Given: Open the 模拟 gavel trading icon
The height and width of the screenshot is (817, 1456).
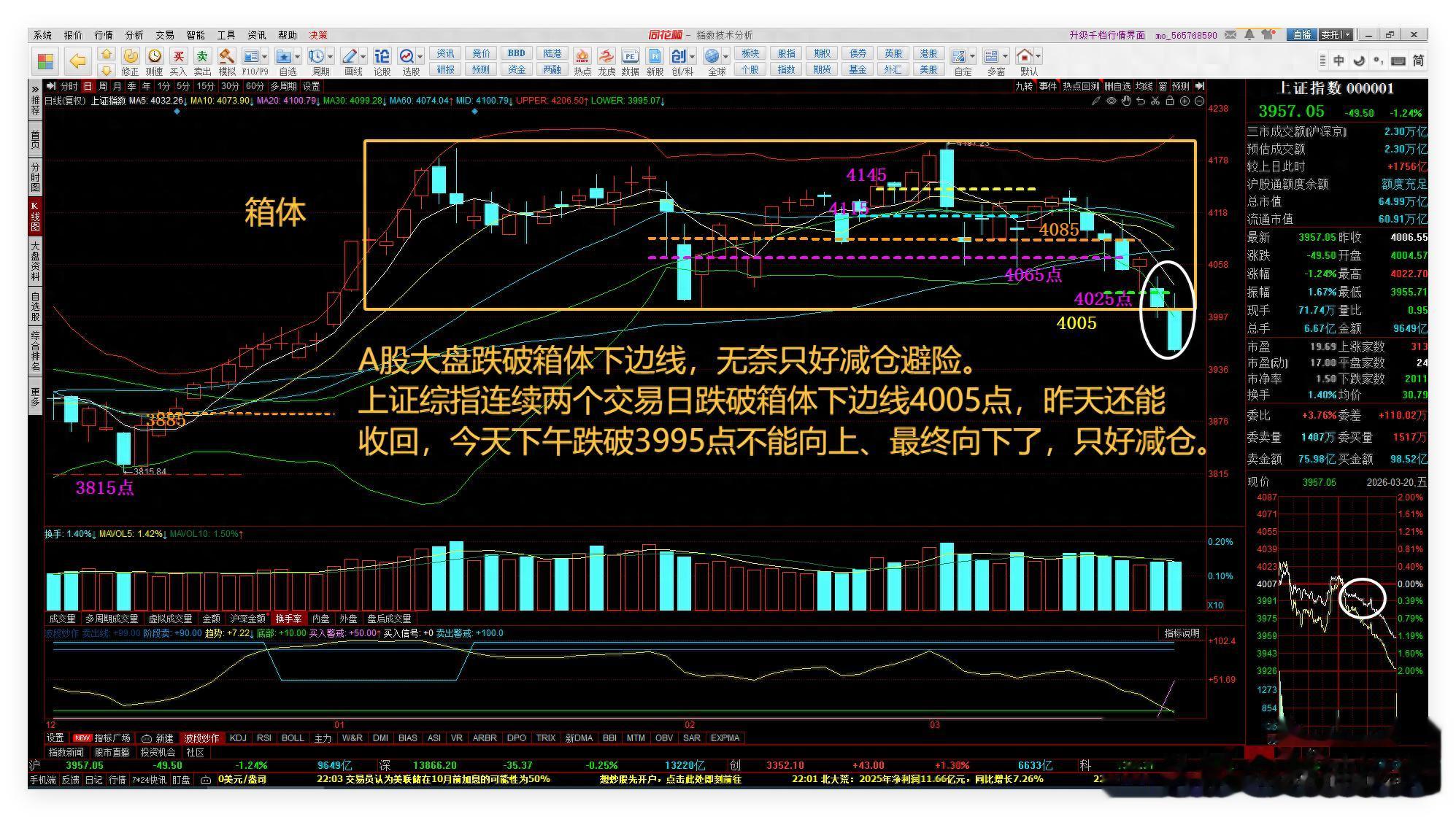Looking at the screenshot, I should coord(227,57).
